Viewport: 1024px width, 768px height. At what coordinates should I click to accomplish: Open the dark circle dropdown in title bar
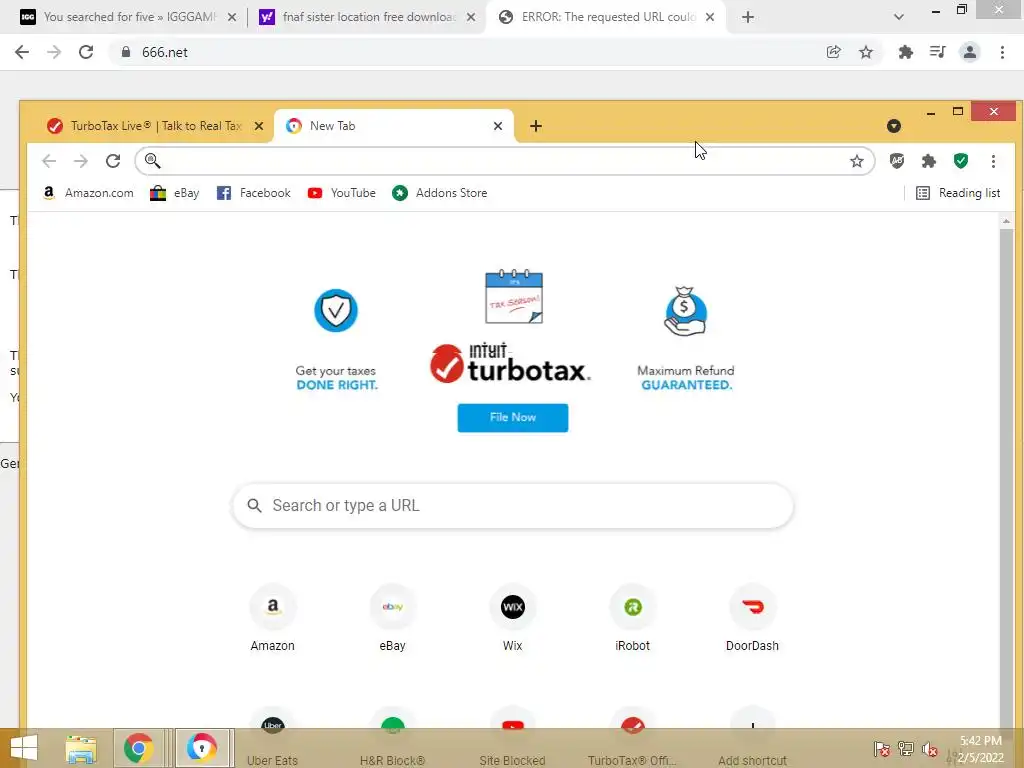pyautogui.click(x=894, y=126)
